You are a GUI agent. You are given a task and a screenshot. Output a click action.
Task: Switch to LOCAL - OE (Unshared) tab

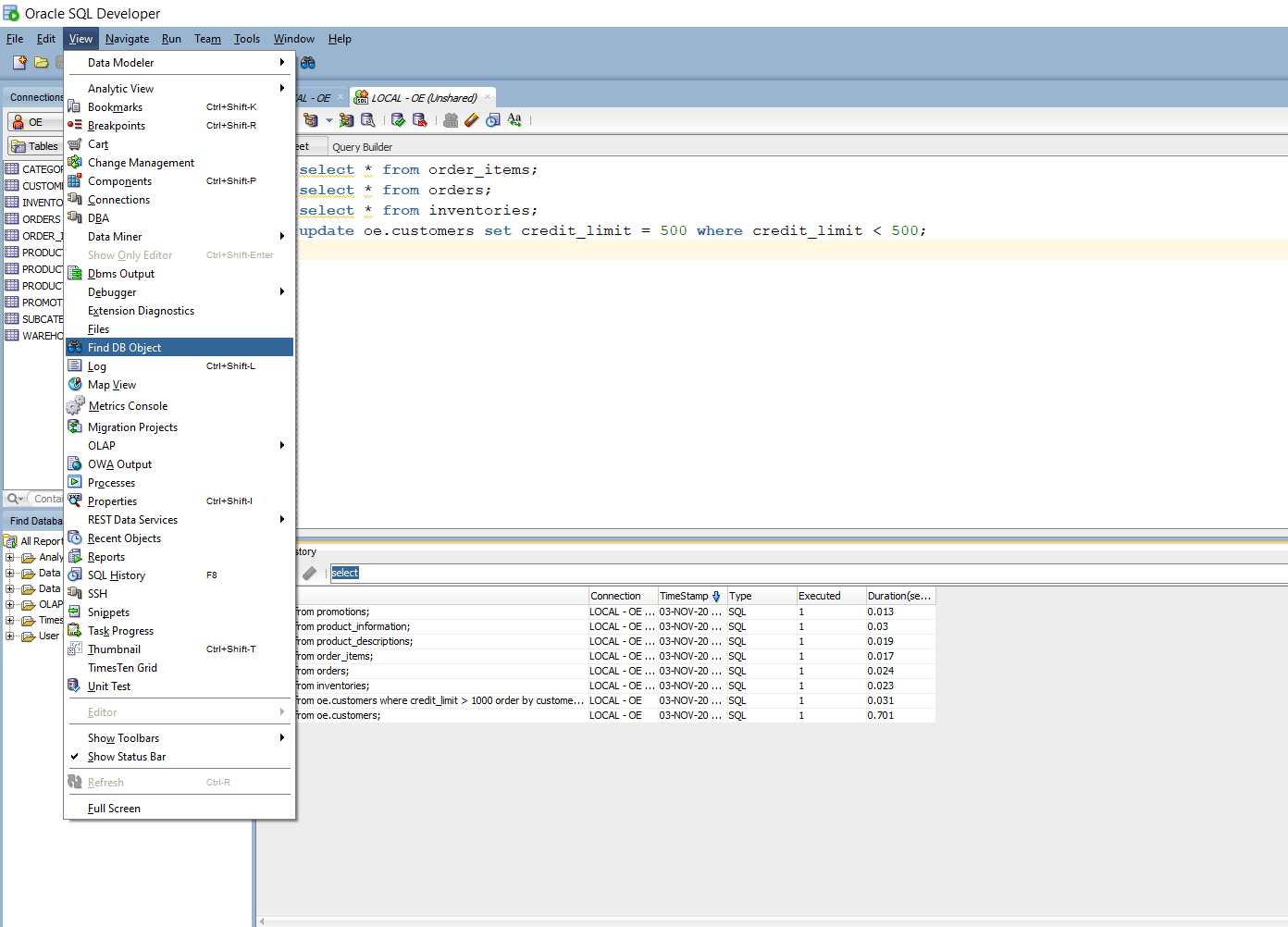[424, 98]
